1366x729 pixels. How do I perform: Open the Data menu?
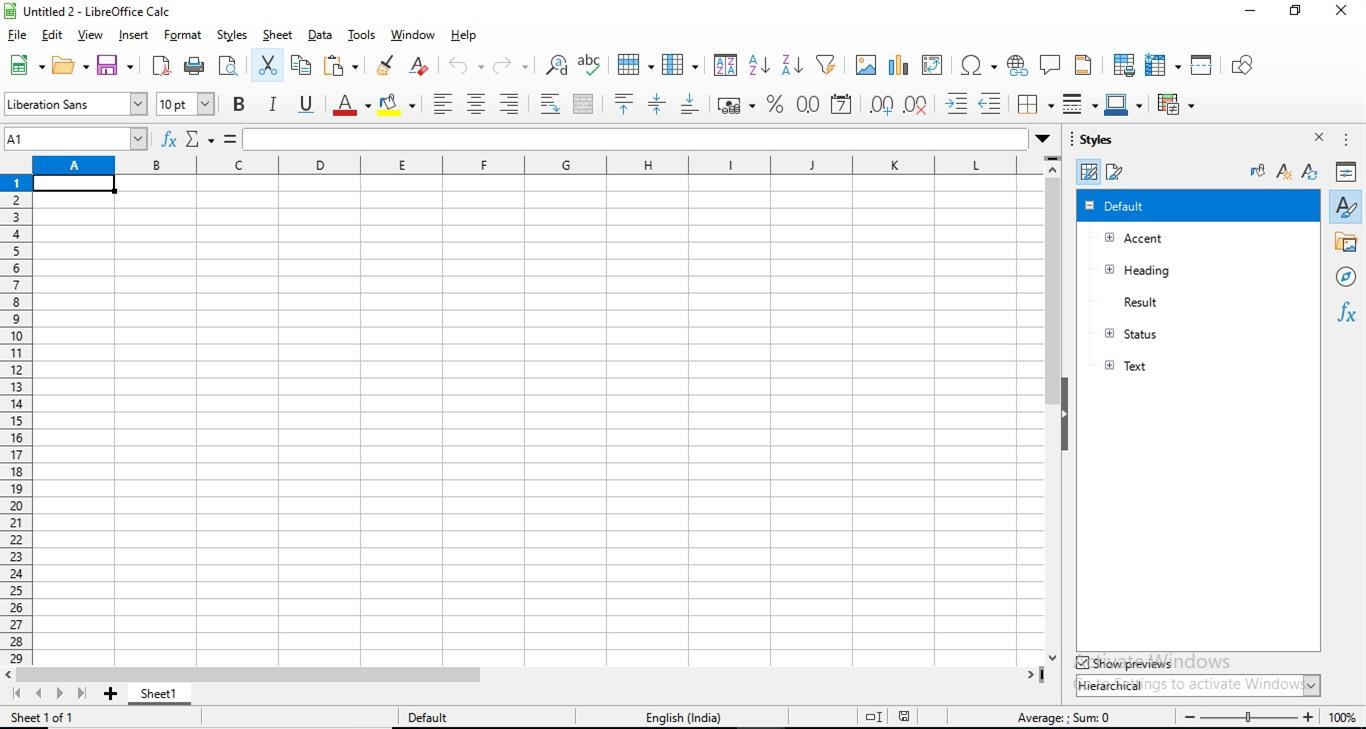(x=319, y=34)
